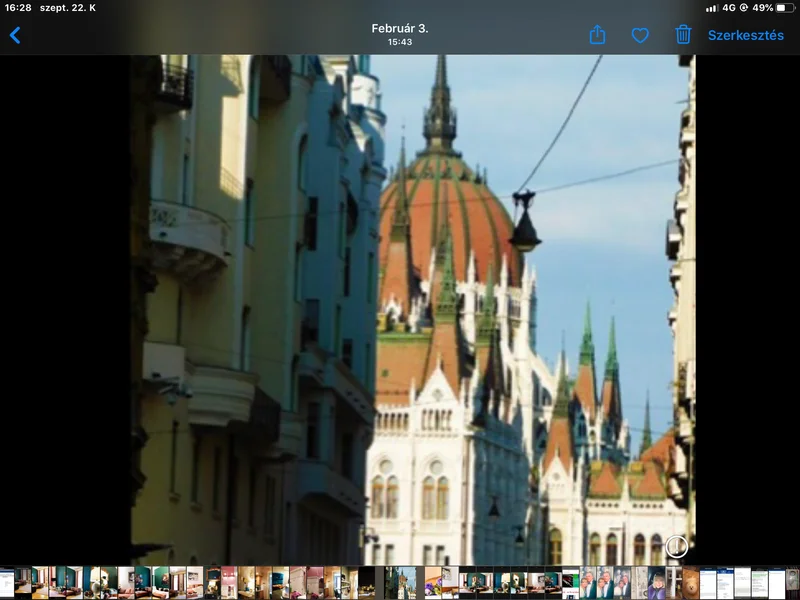The height and width of the screenshot is (600, 800).
Task: Tap the exclamation warning badge on photo
Action: click(x=677, y=546)
